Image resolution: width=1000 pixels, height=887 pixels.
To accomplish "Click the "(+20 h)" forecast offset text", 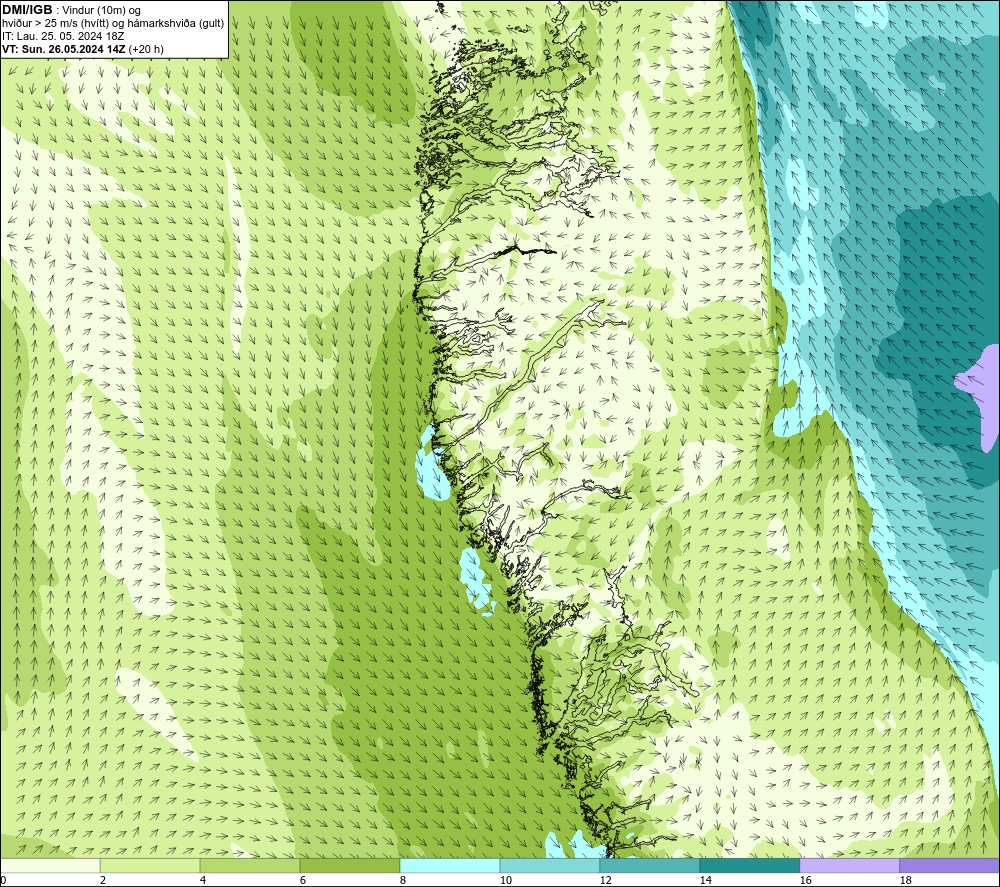I will tap(146, 49).
